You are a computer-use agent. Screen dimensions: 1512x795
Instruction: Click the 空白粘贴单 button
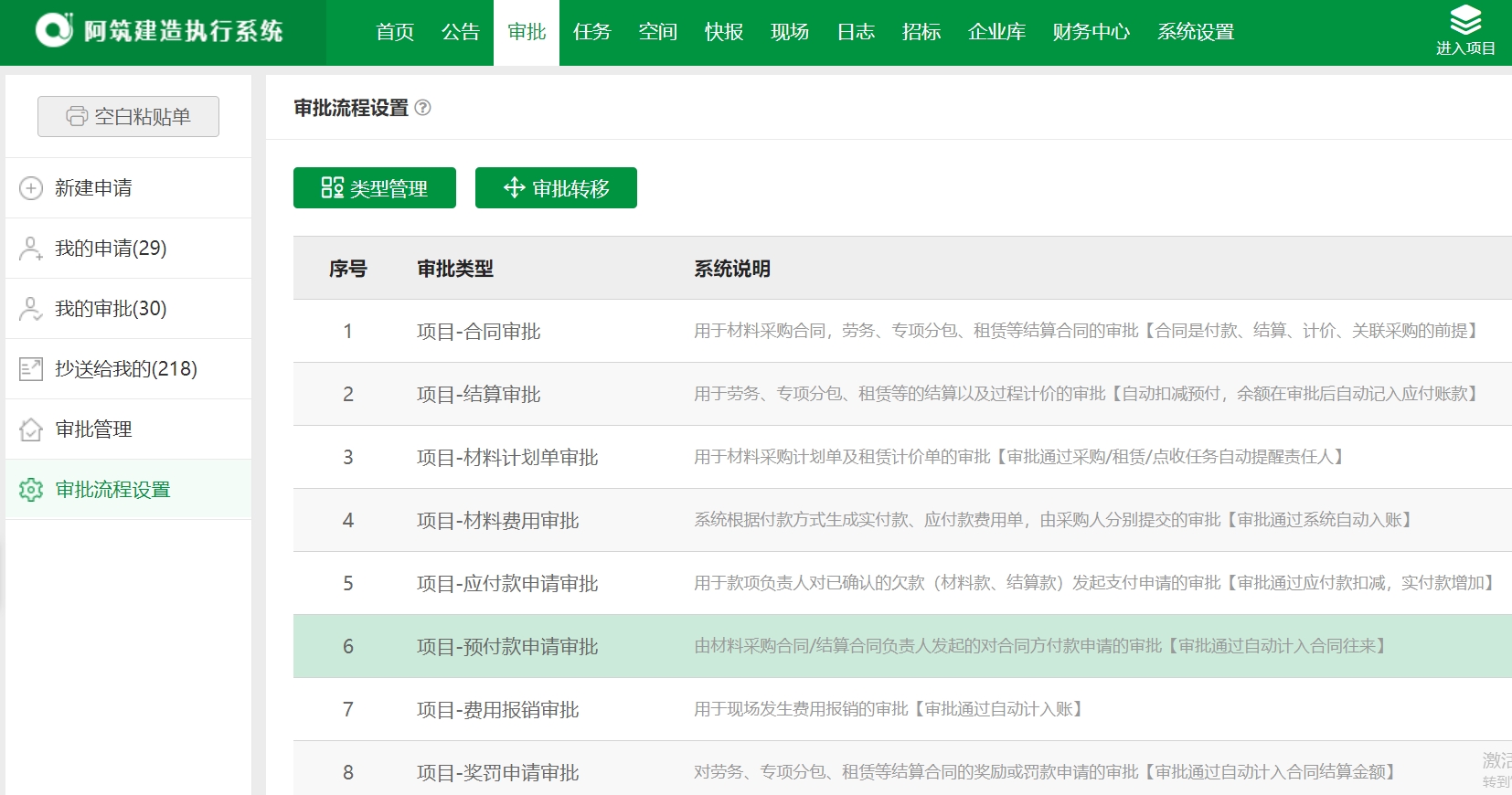click(x=128, y=116)
